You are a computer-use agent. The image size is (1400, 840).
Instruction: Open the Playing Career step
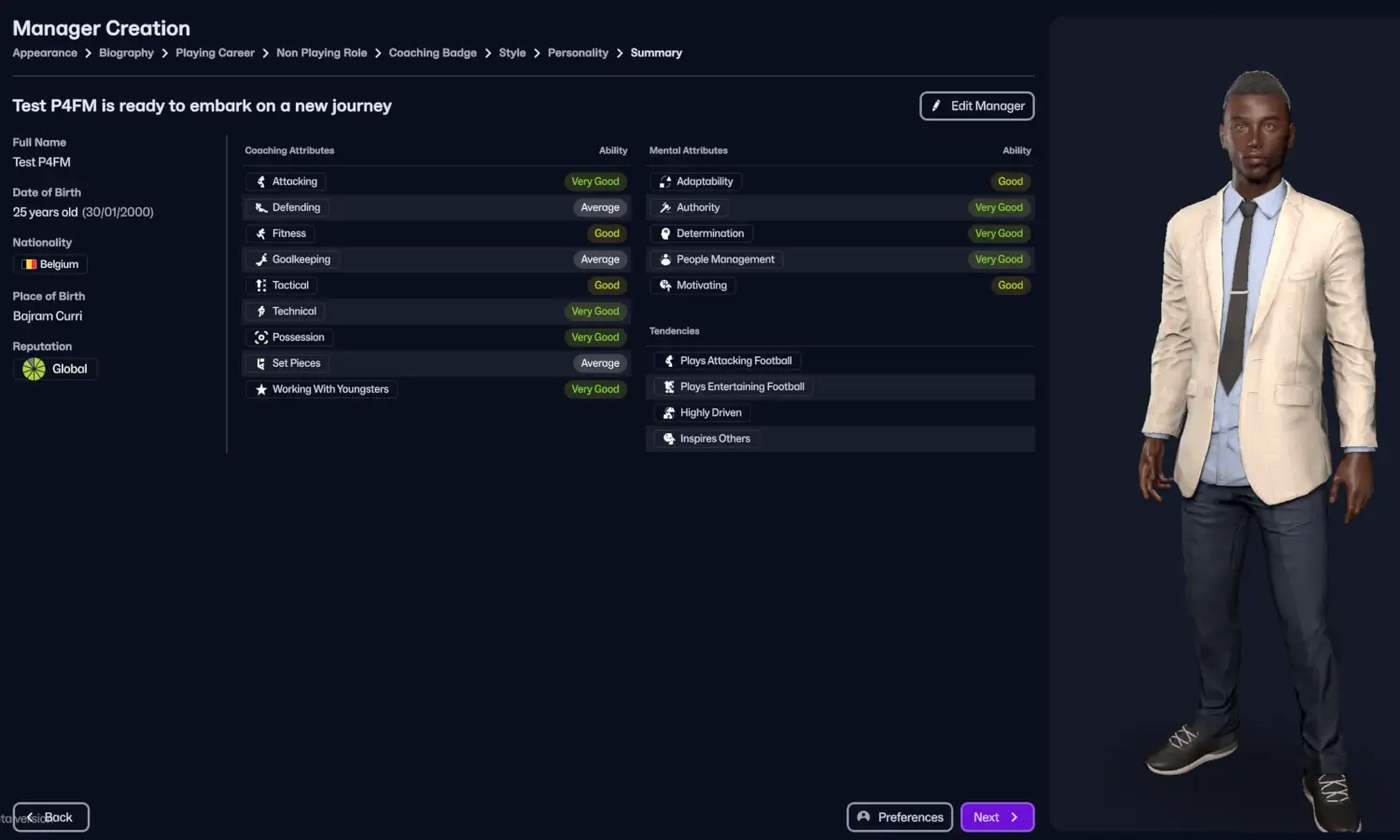[215, 53]
